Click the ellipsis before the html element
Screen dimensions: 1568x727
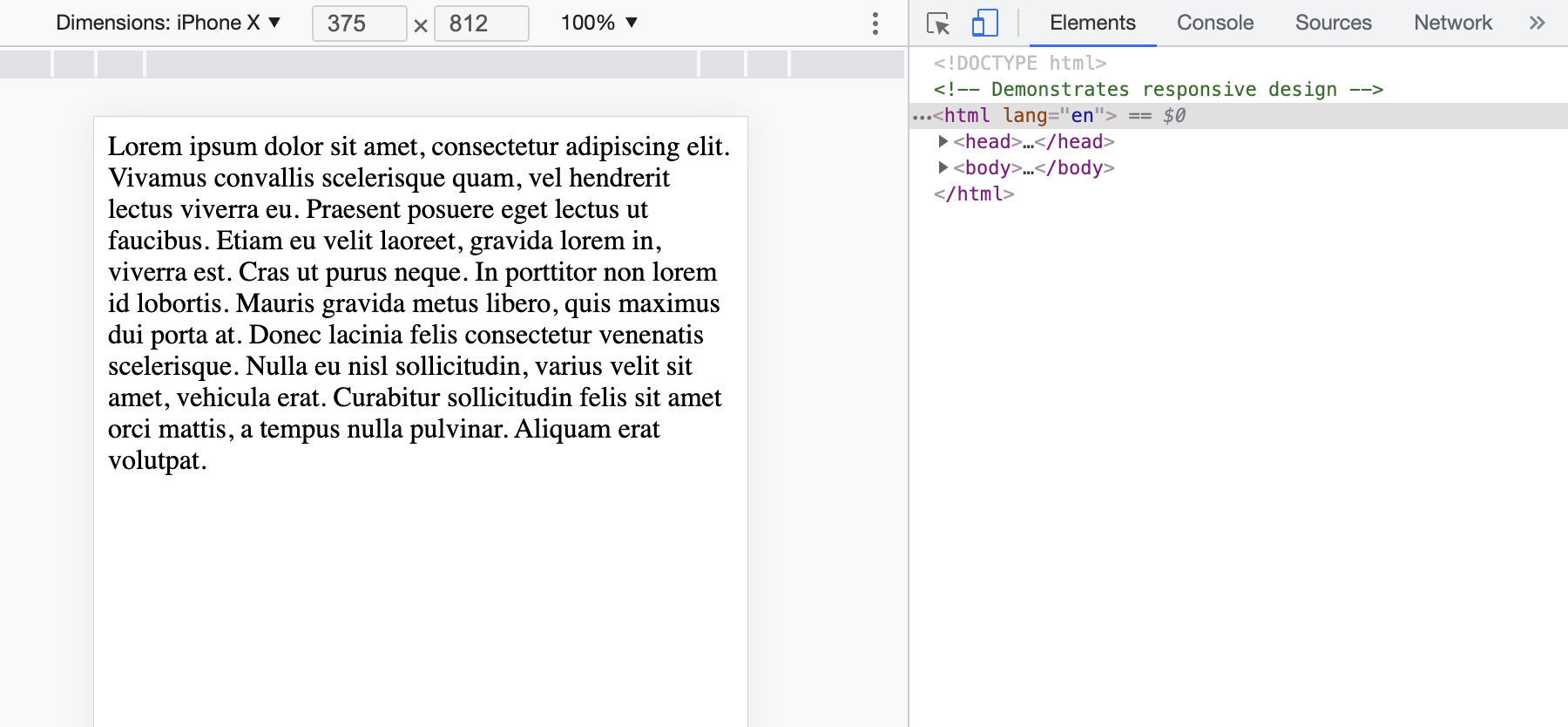922,116
